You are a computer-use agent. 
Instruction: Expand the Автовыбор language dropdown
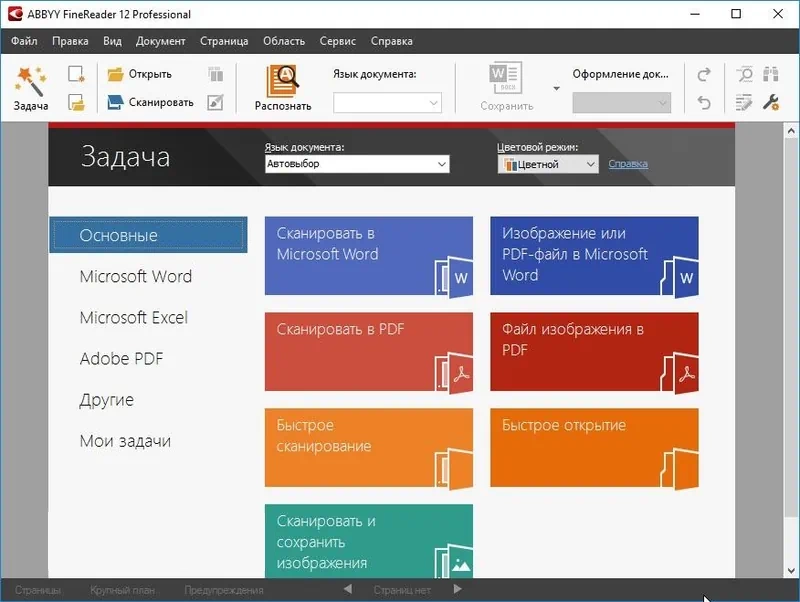[x=441, y=164]
